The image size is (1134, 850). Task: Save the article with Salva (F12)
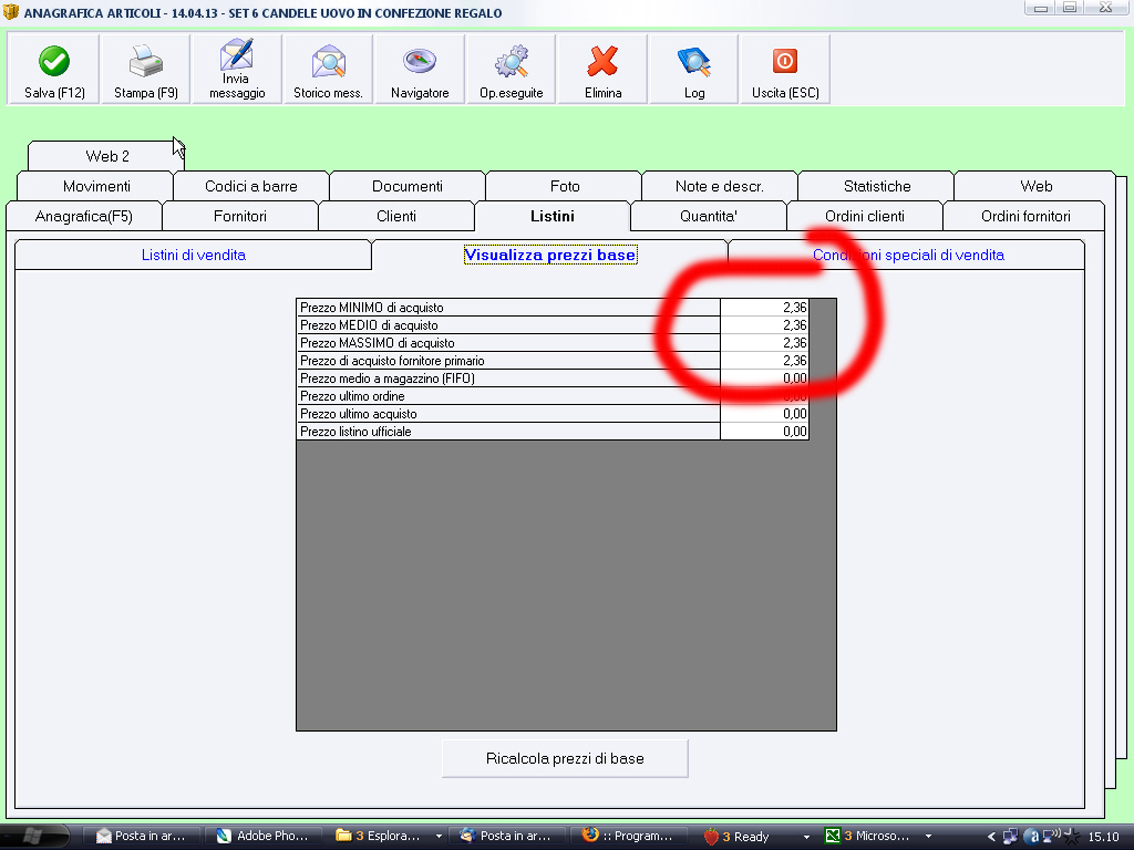click(x=54, y=69)
